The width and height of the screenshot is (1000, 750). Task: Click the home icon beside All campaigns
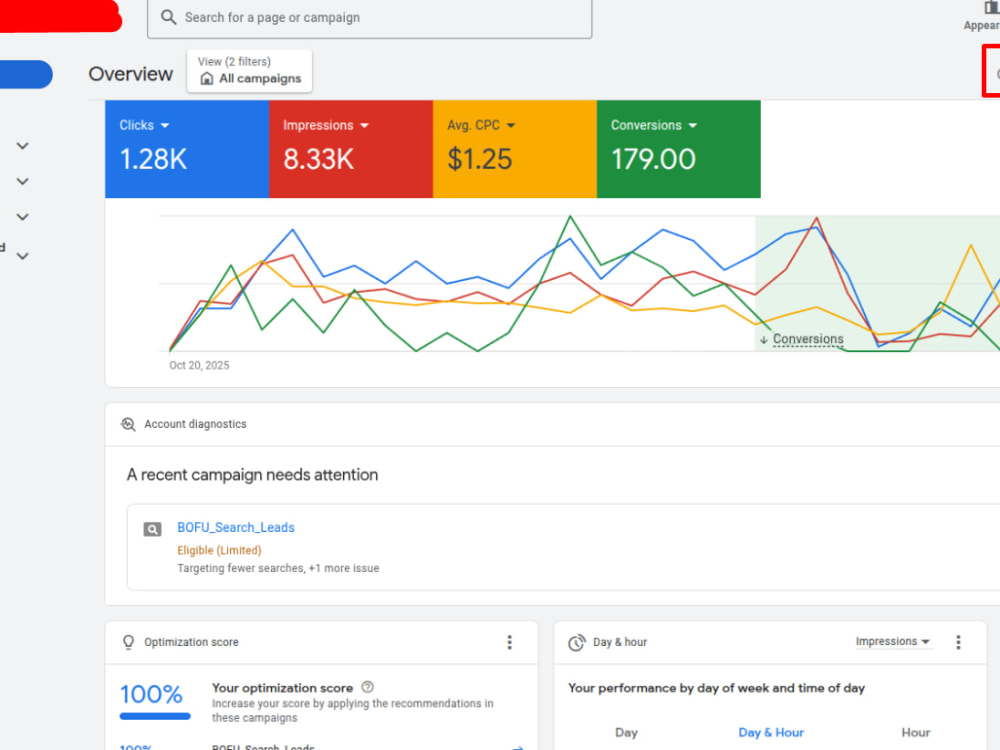point(207,78)
